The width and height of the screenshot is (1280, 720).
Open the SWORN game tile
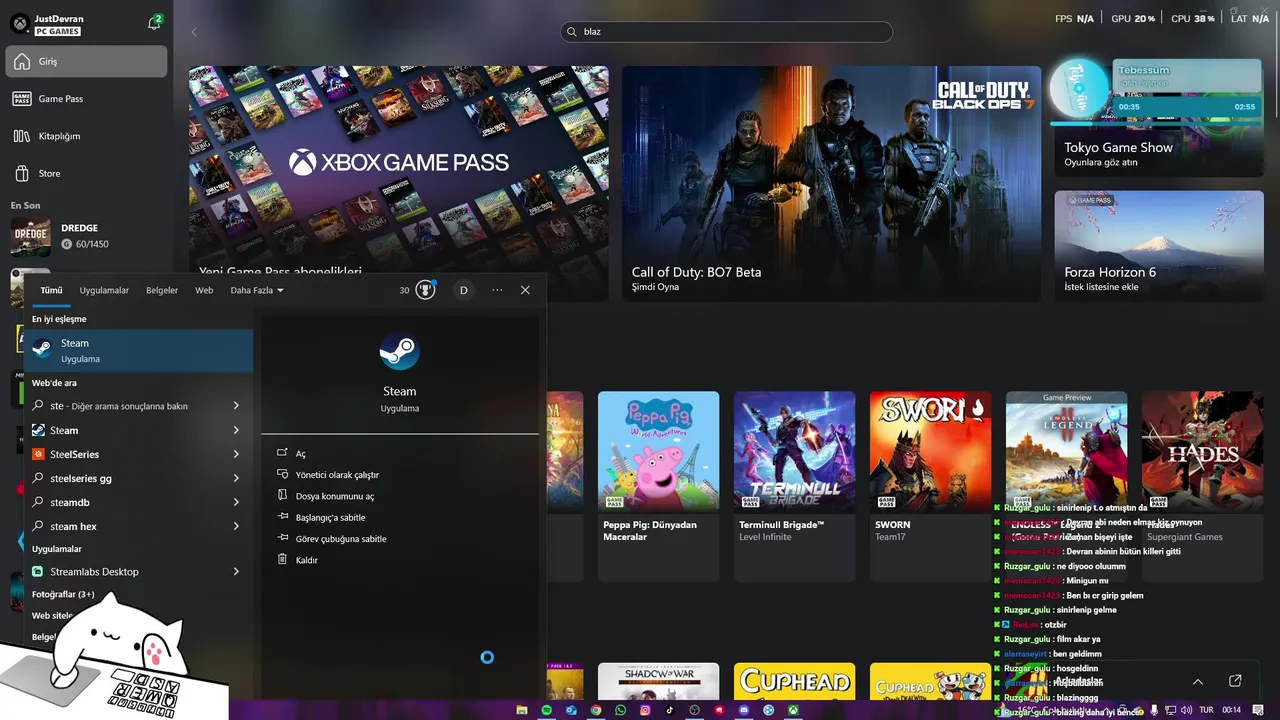tap(930, 486)
